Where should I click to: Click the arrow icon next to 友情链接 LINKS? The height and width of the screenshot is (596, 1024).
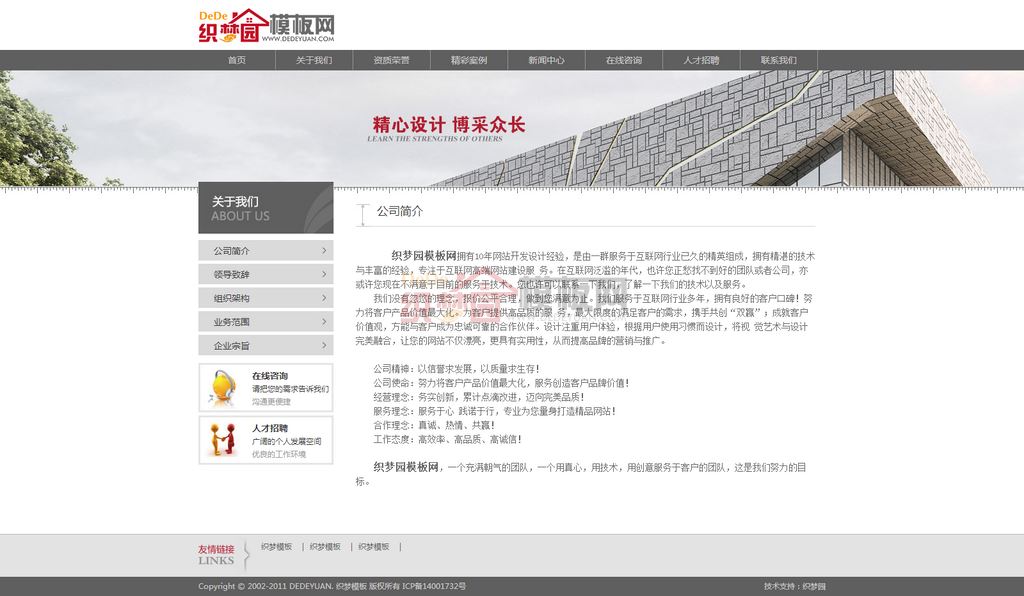[x=247, y=554]
